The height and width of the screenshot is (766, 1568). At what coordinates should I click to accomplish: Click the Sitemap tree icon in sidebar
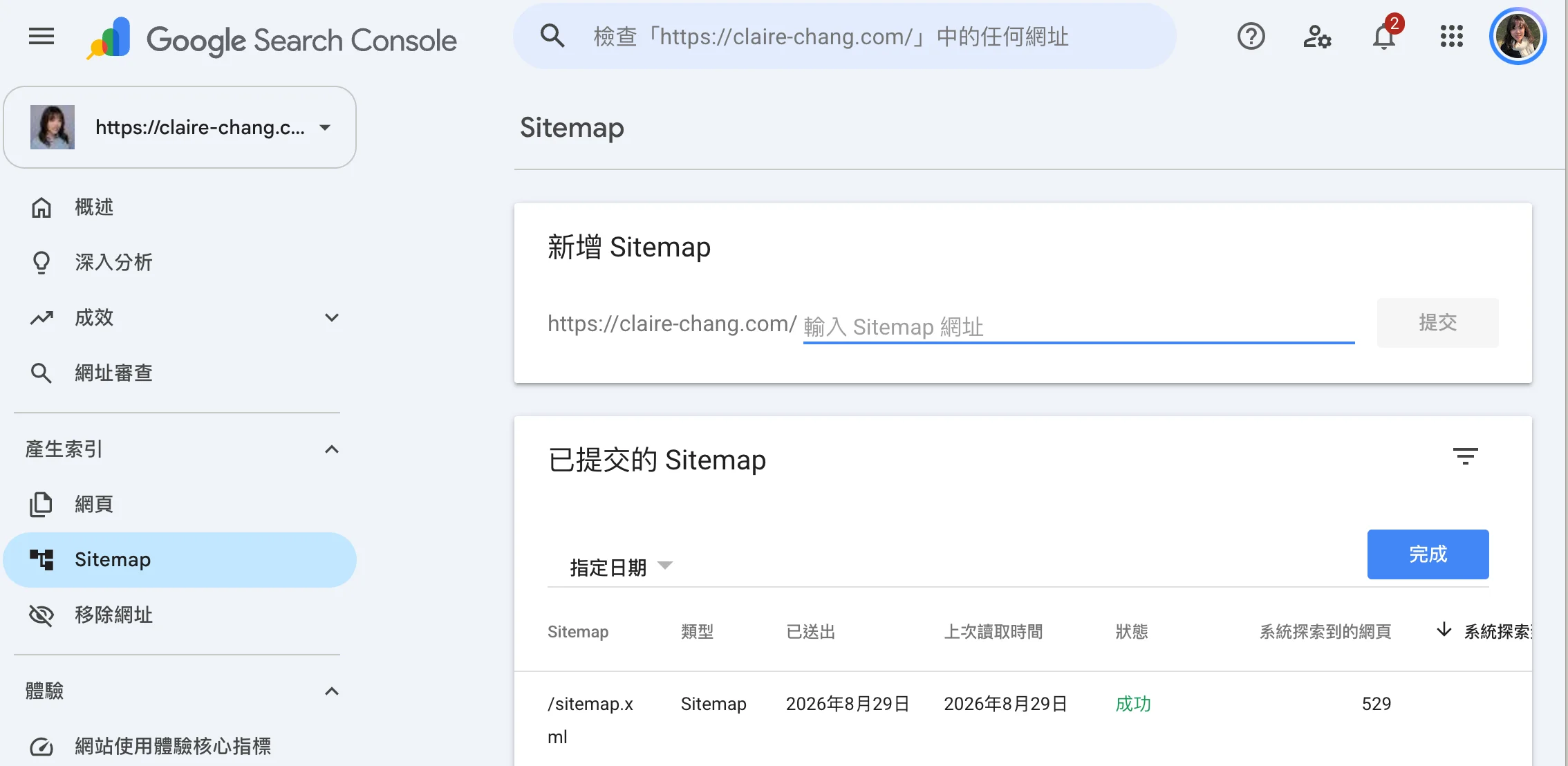41,559
